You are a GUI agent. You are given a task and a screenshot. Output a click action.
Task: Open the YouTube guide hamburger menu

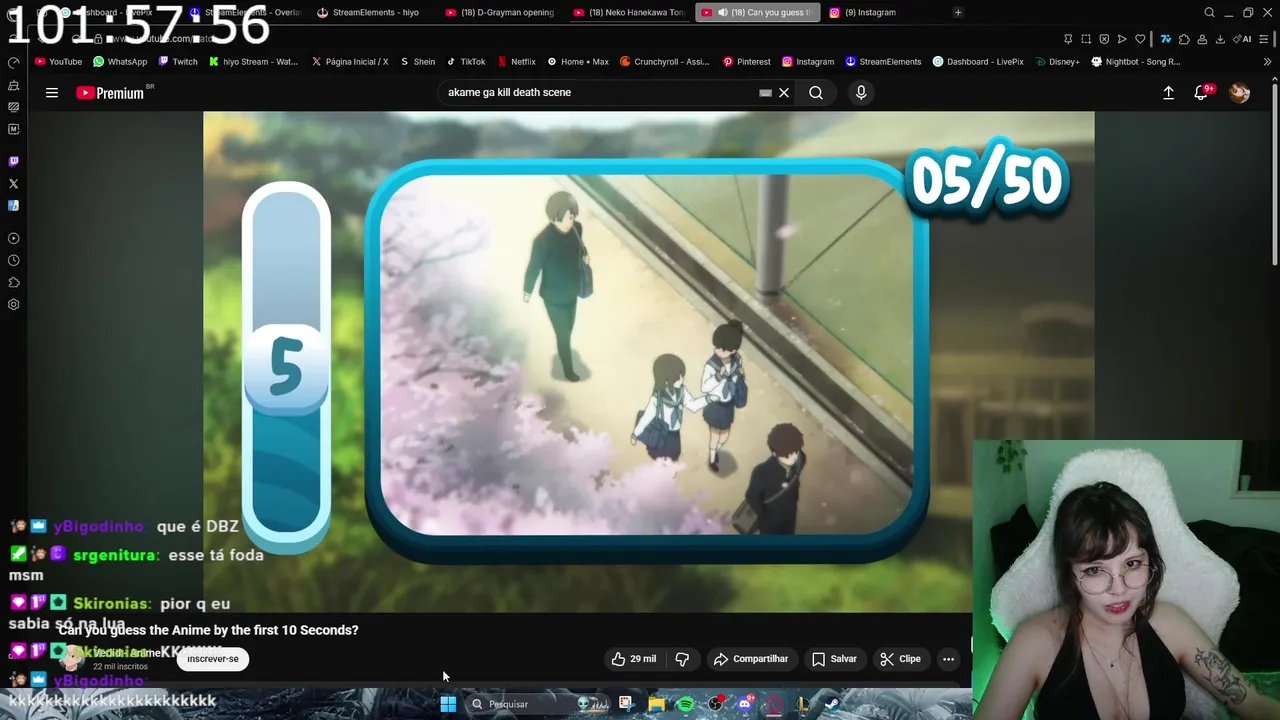52,93
